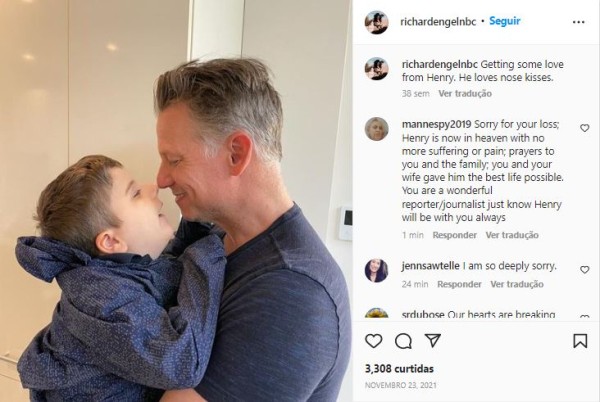600x402 pixels.
Task: Follow the account with the Seguir button
Action: click(x=505, y=21)
